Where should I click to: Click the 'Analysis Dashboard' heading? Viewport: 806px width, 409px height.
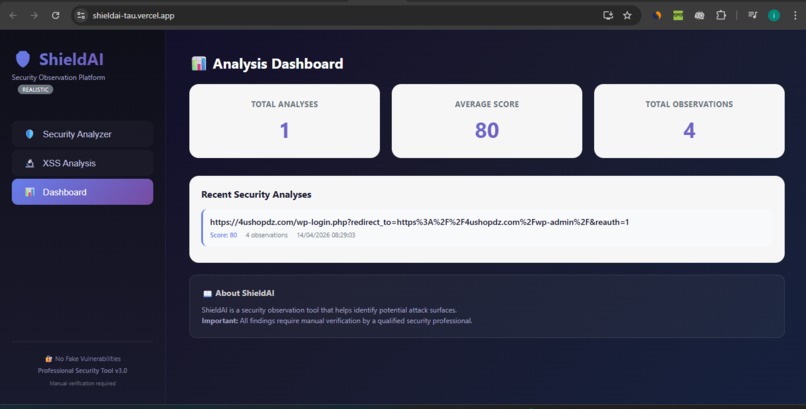(278, 64)
